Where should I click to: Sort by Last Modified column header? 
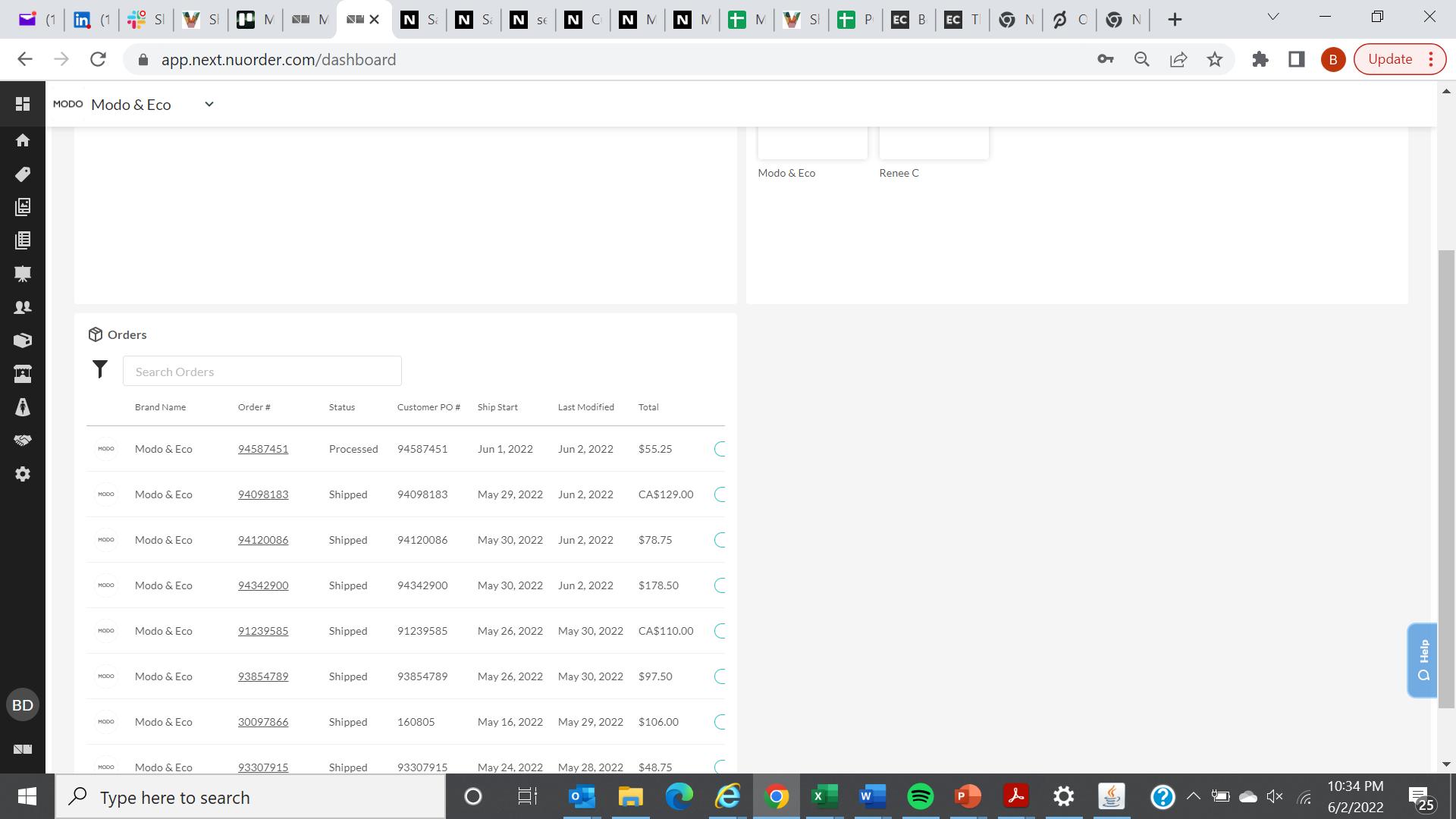tap(585, 407)
